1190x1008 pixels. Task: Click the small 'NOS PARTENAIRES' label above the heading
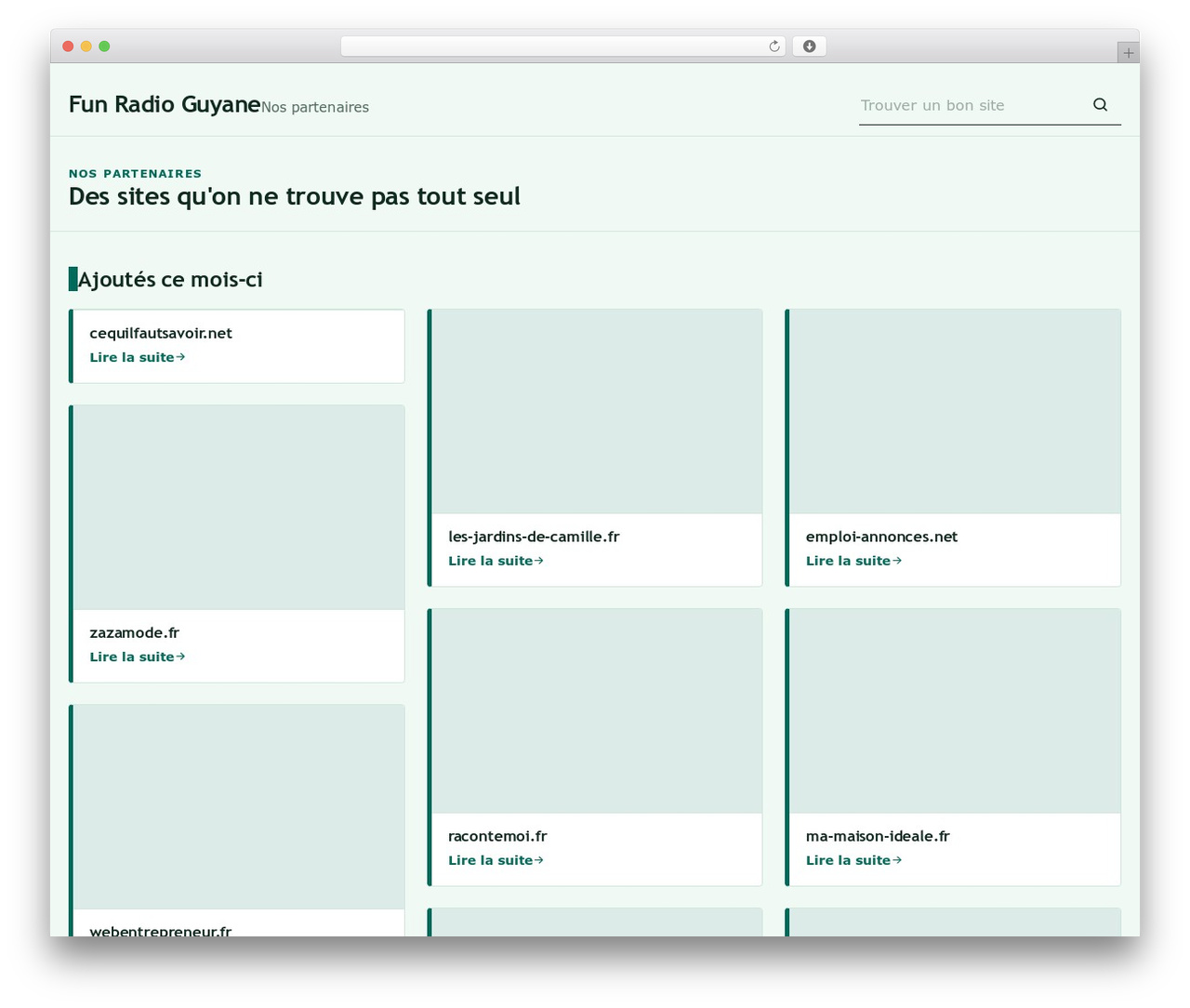point(135,173)
